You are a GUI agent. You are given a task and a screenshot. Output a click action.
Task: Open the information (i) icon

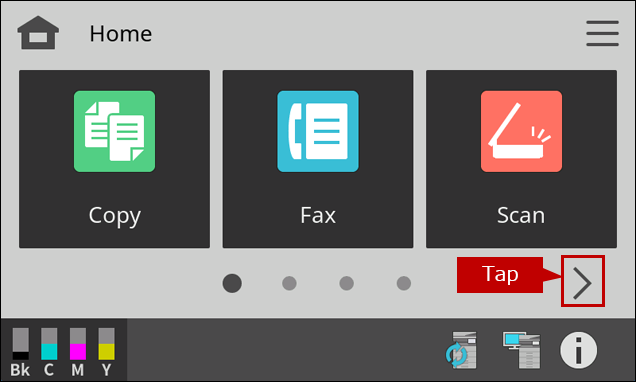pos(578,350)
